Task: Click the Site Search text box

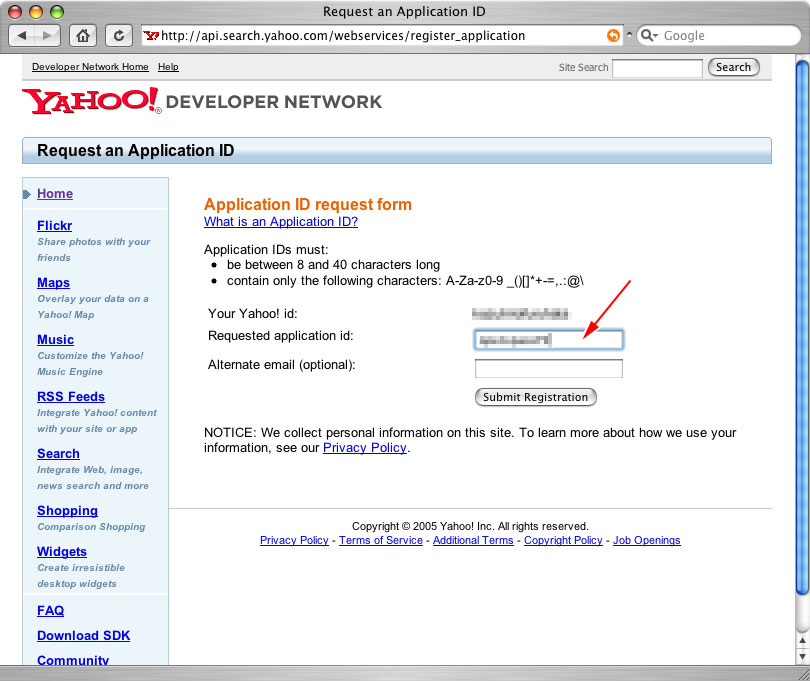Action: (x=657, y=68)
